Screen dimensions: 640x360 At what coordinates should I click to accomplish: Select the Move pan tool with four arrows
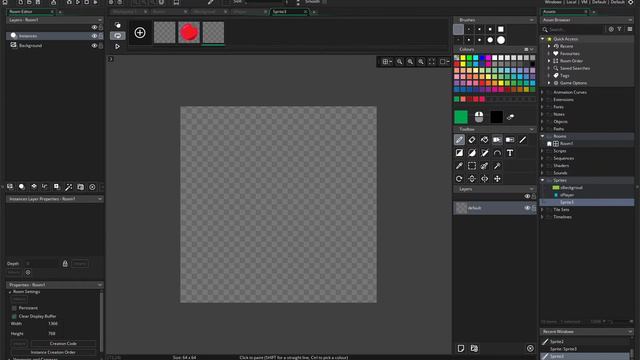tap(497, 179)
